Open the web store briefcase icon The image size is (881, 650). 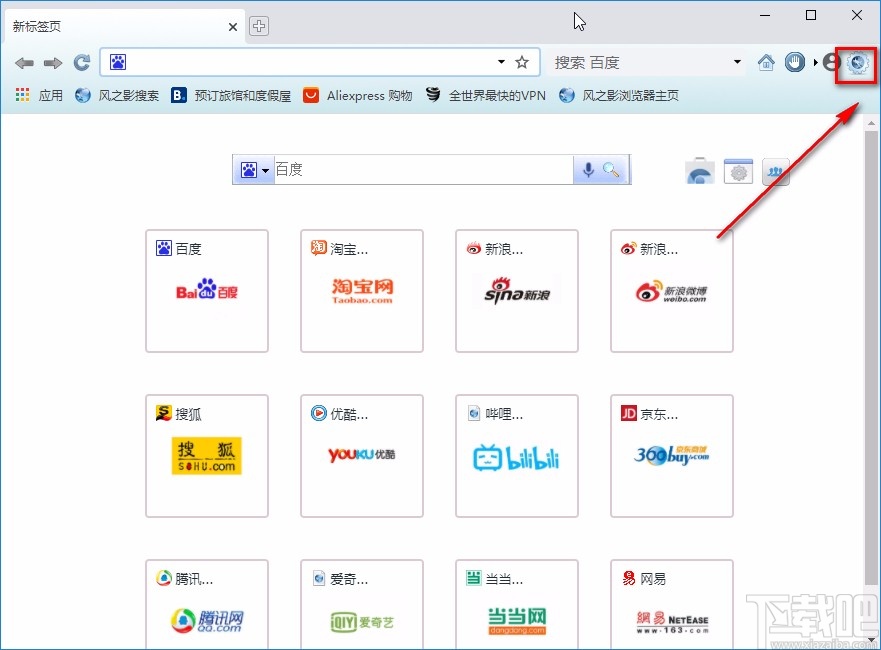tap(699, 170)
